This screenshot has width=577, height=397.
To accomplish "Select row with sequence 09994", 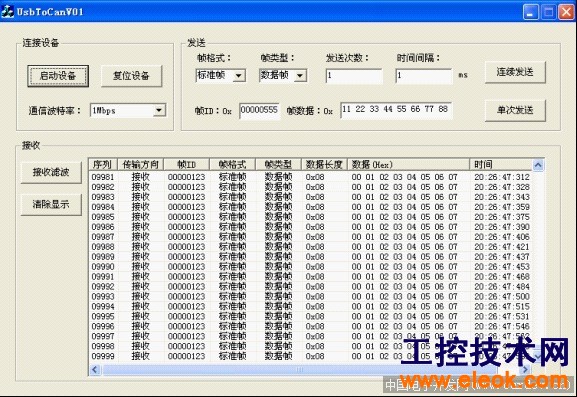I will pyautogui.click(x=311, y=306).
